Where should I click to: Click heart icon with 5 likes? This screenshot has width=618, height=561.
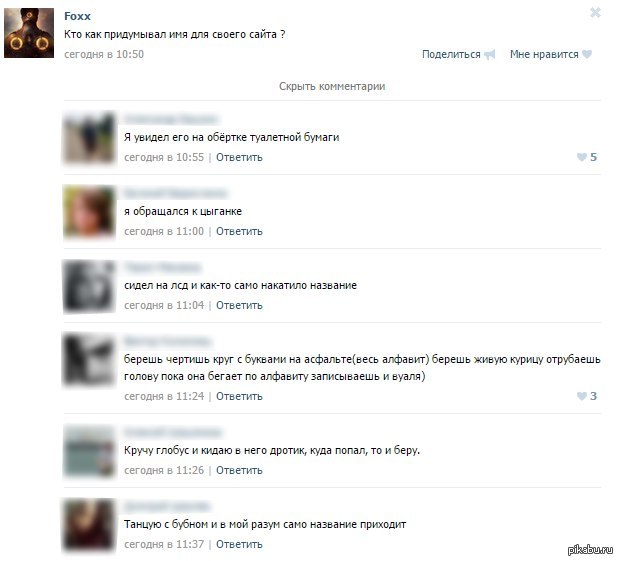click(x=581, y=157)
